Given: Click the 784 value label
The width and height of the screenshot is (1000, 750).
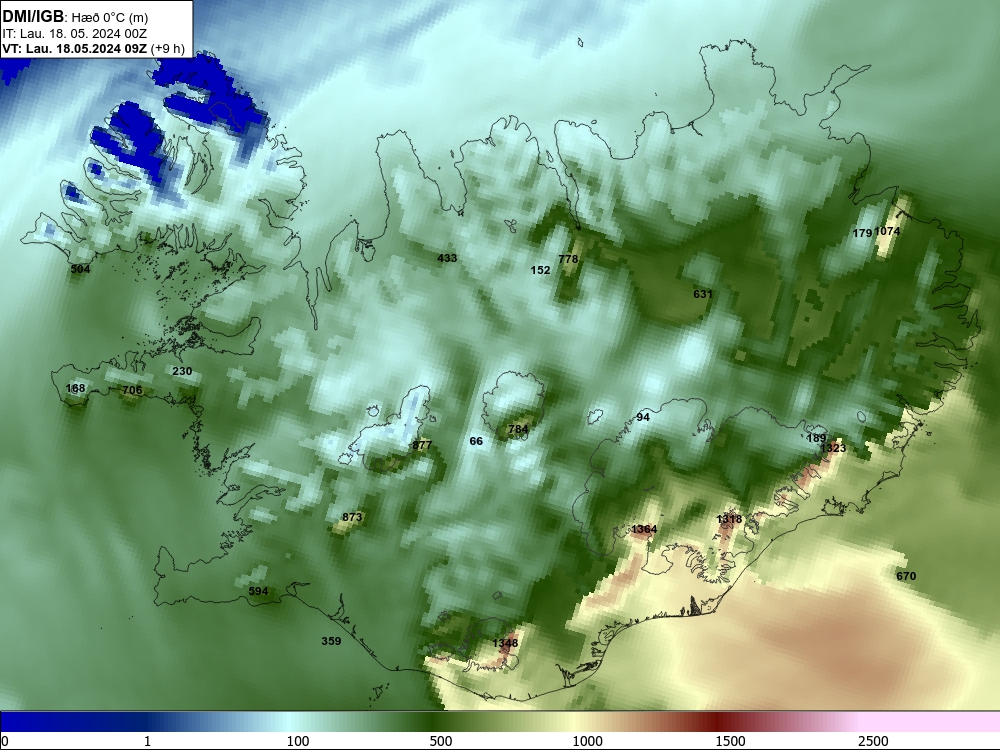Looking at the screenshot, I should pos(518,429).
